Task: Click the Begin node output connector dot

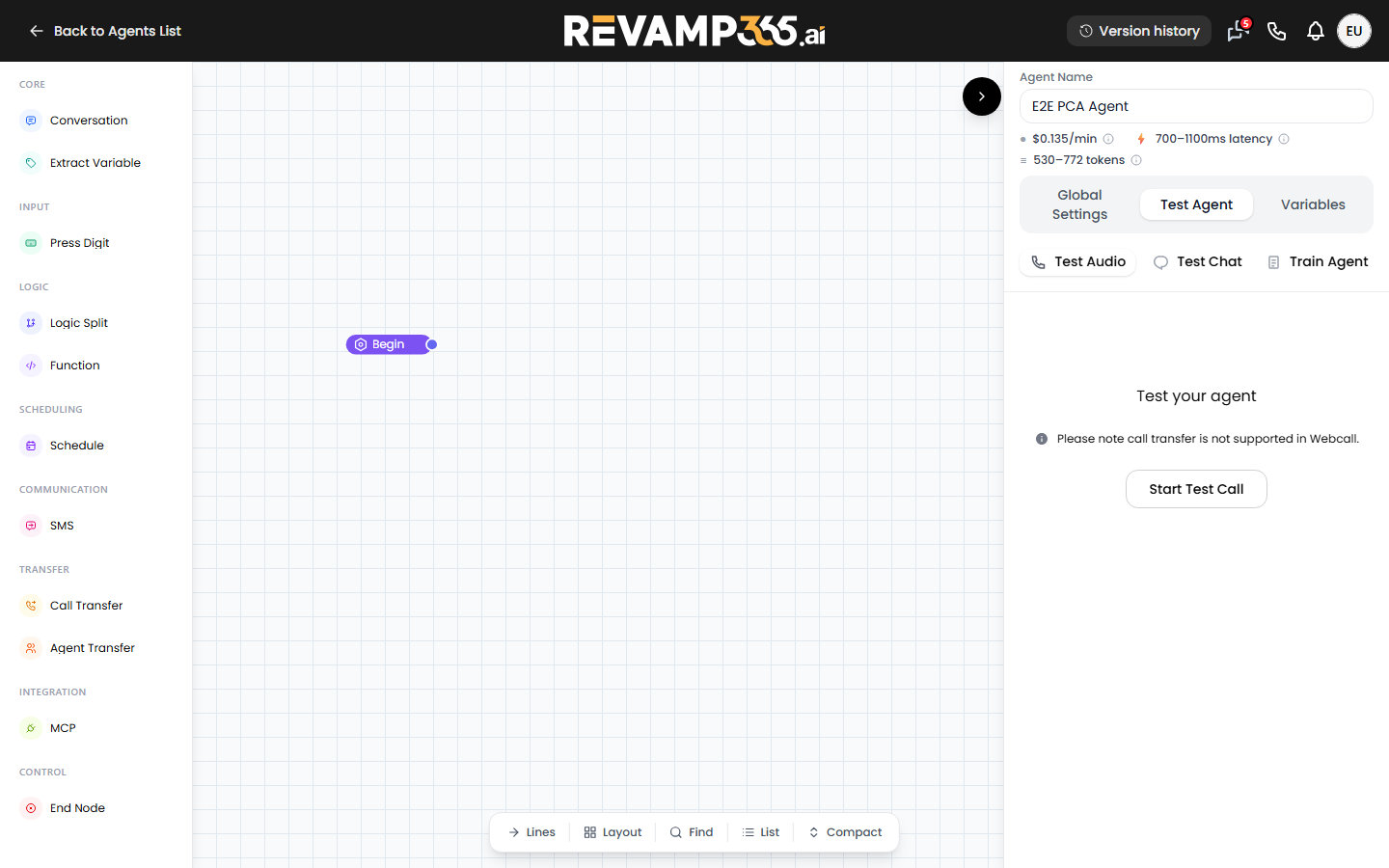Action: (432, 344)
